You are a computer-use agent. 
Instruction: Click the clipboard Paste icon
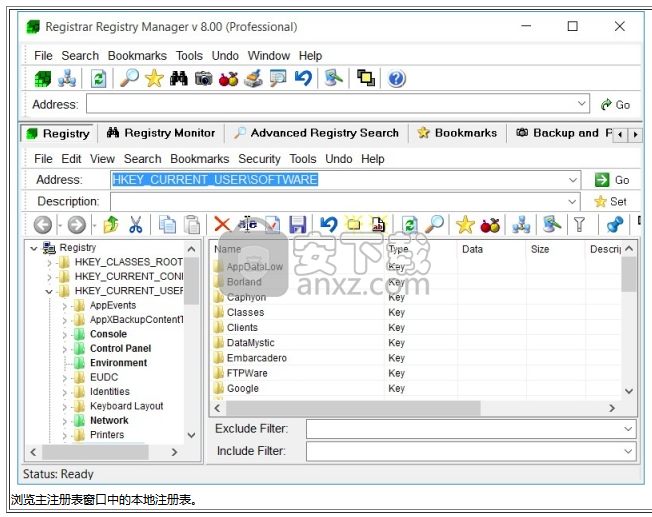[192, 225]
